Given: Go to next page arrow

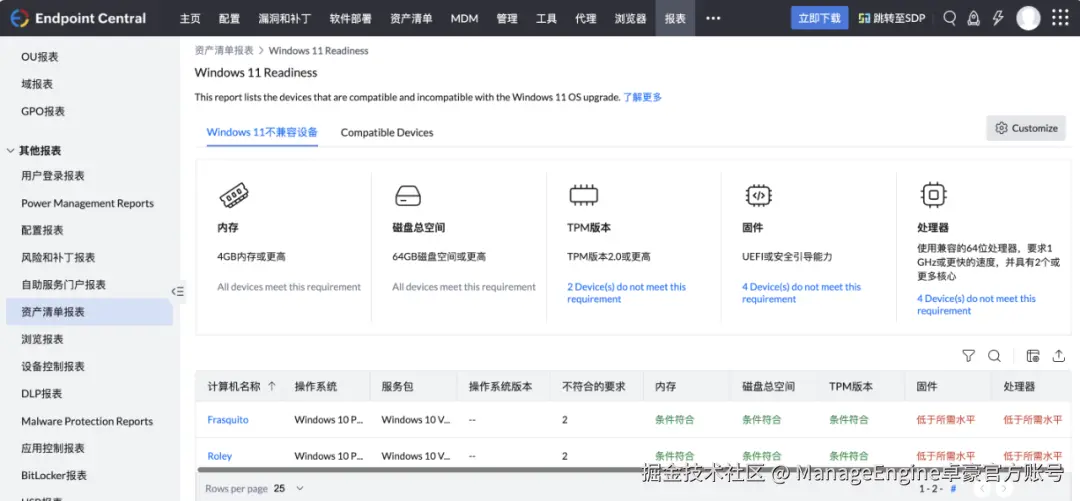Looking at the screenshot, I should (x=1004, y=489).
